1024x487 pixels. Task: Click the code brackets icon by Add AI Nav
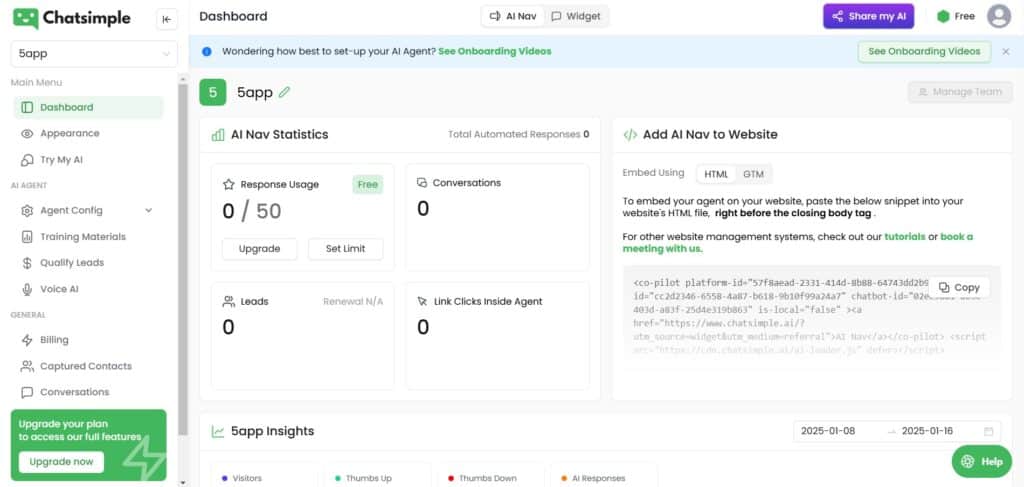pos(630,135)
